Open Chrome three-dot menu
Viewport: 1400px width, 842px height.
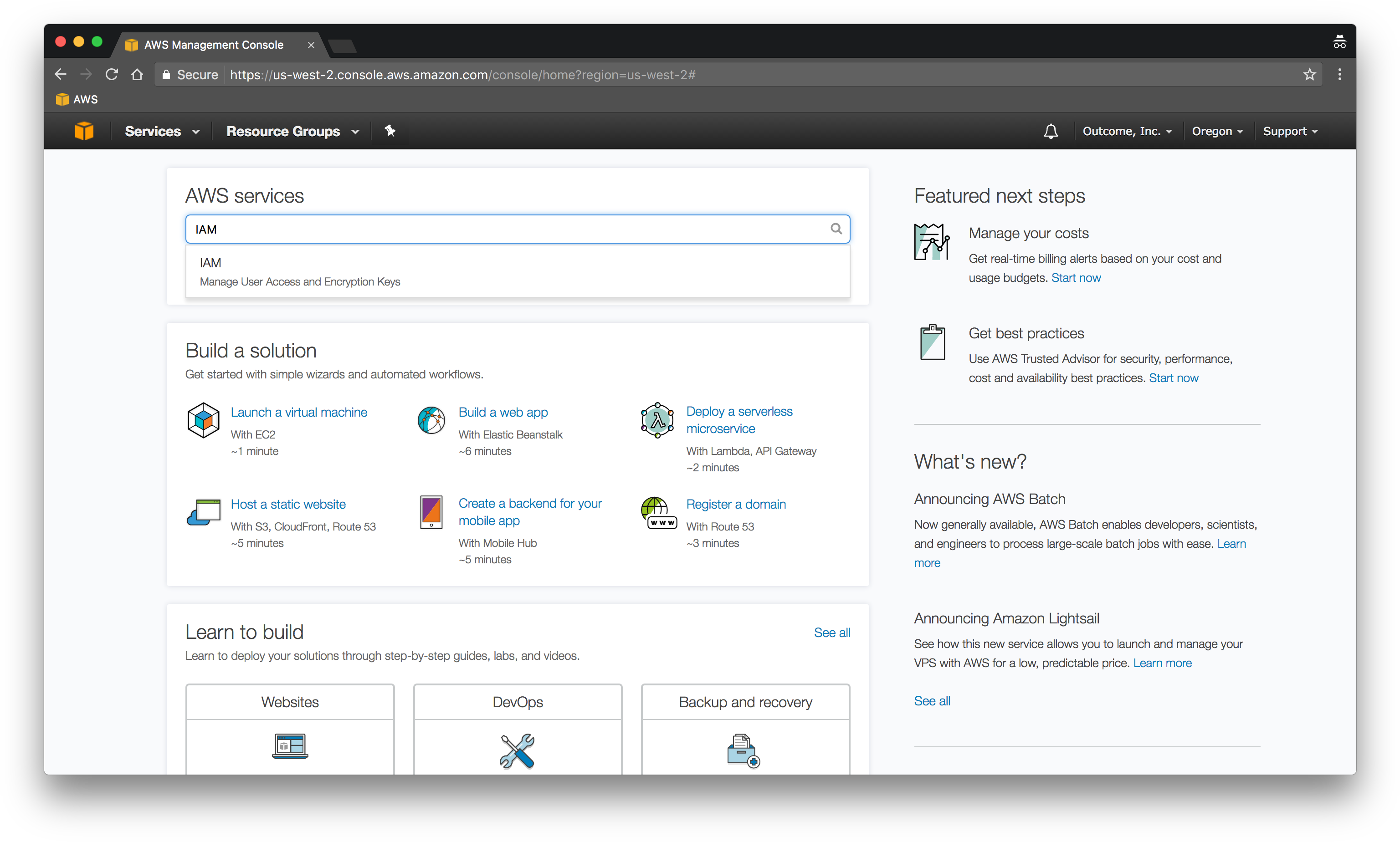click(1339, 74)
